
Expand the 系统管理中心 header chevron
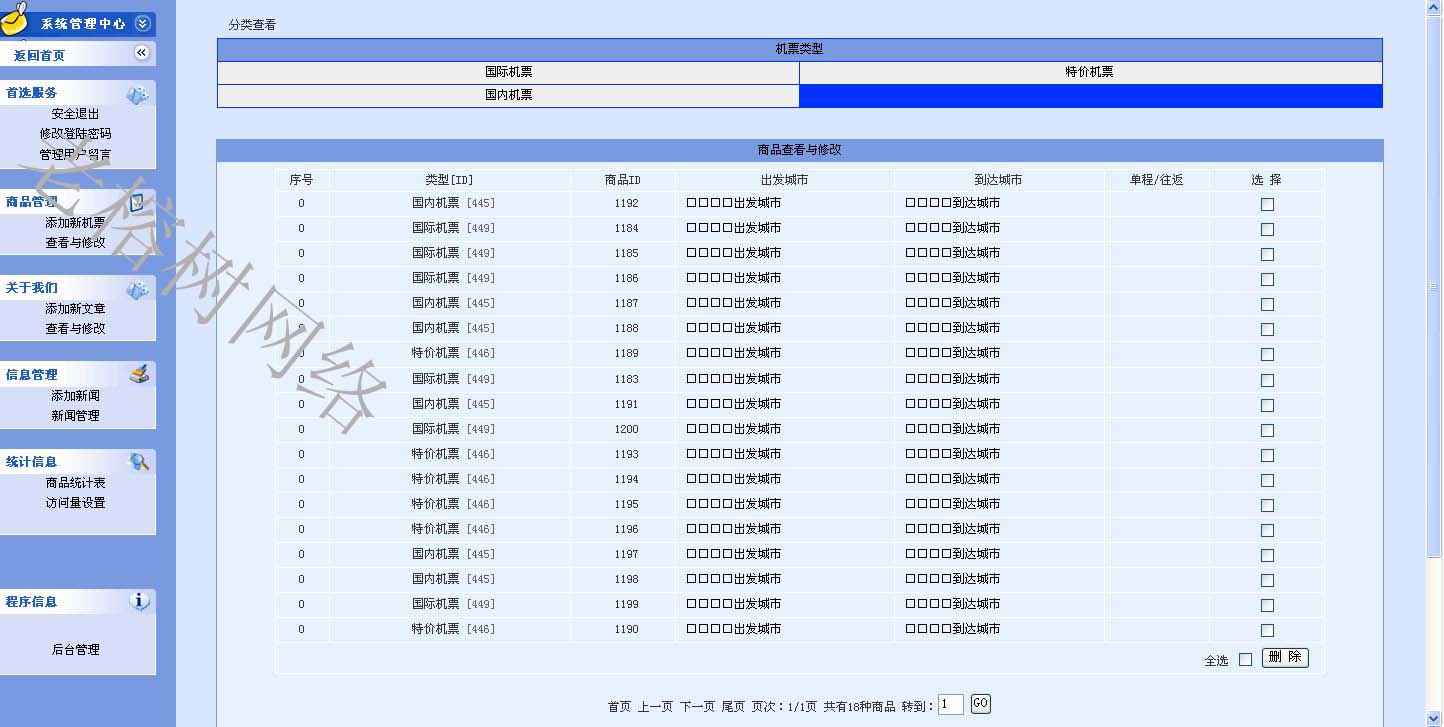point(142,23)
